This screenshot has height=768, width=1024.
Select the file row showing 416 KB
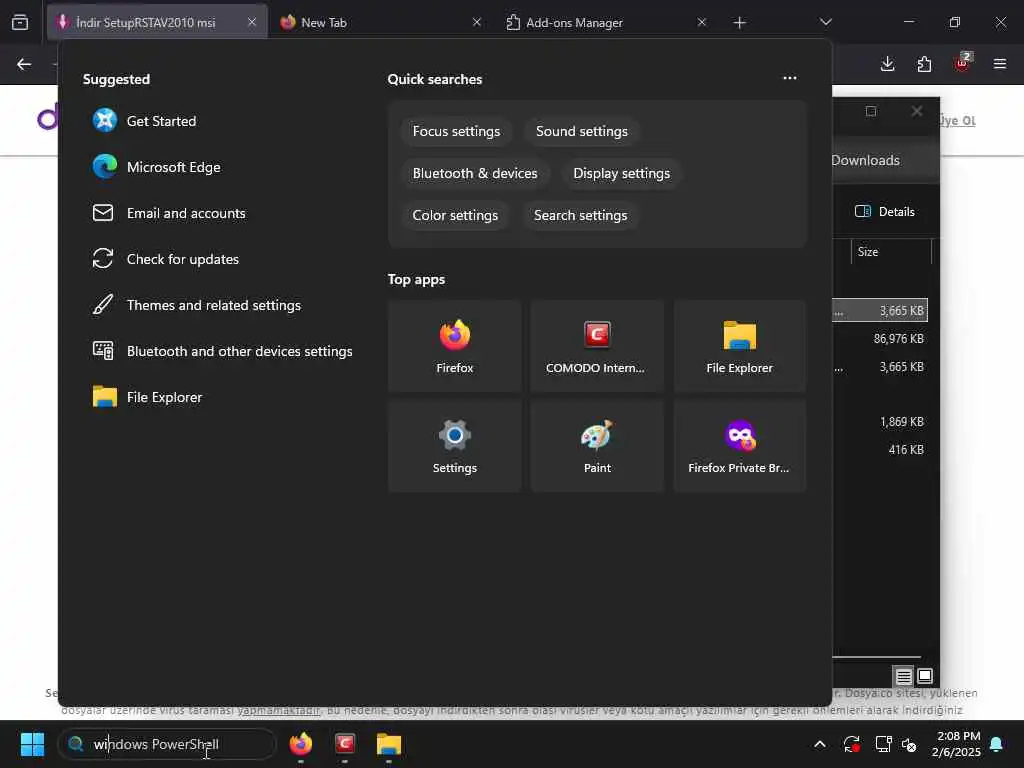click(x=881, y=449)
